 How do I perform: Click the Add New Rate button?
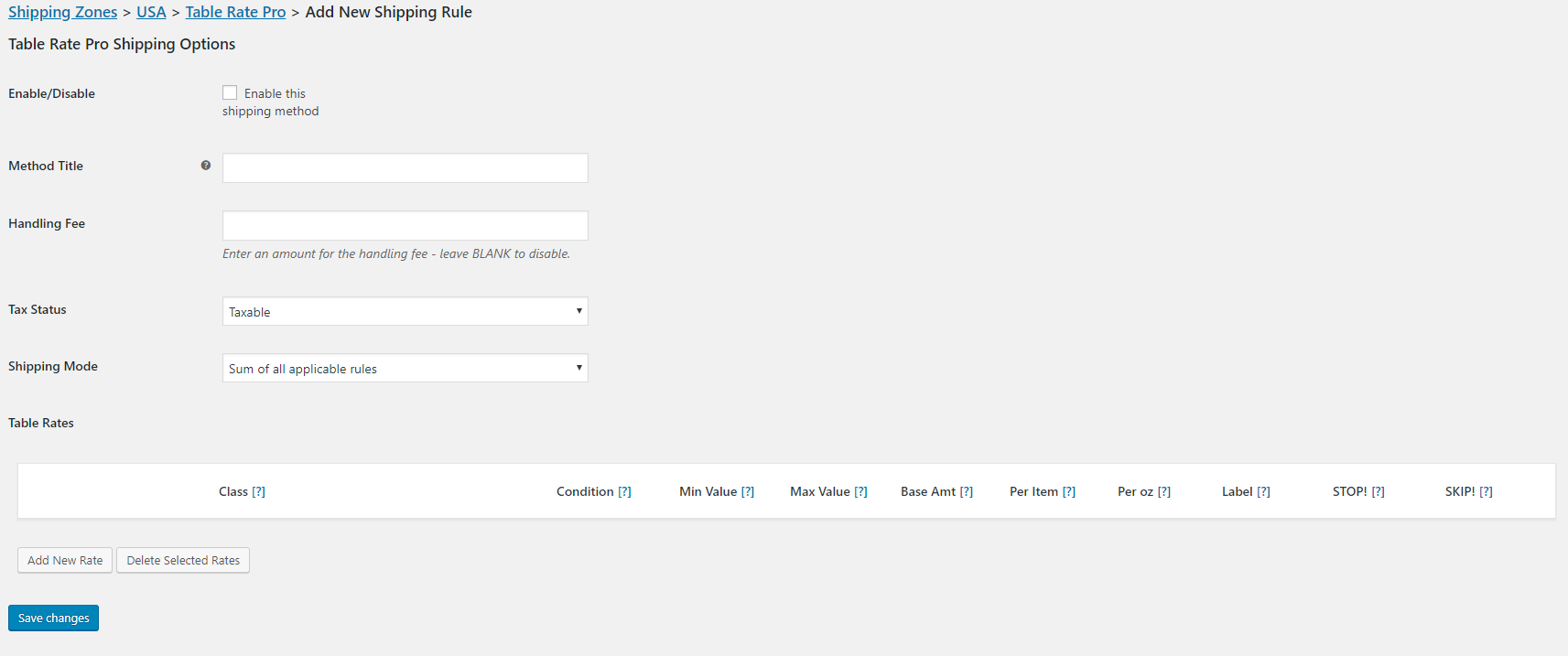65,560
